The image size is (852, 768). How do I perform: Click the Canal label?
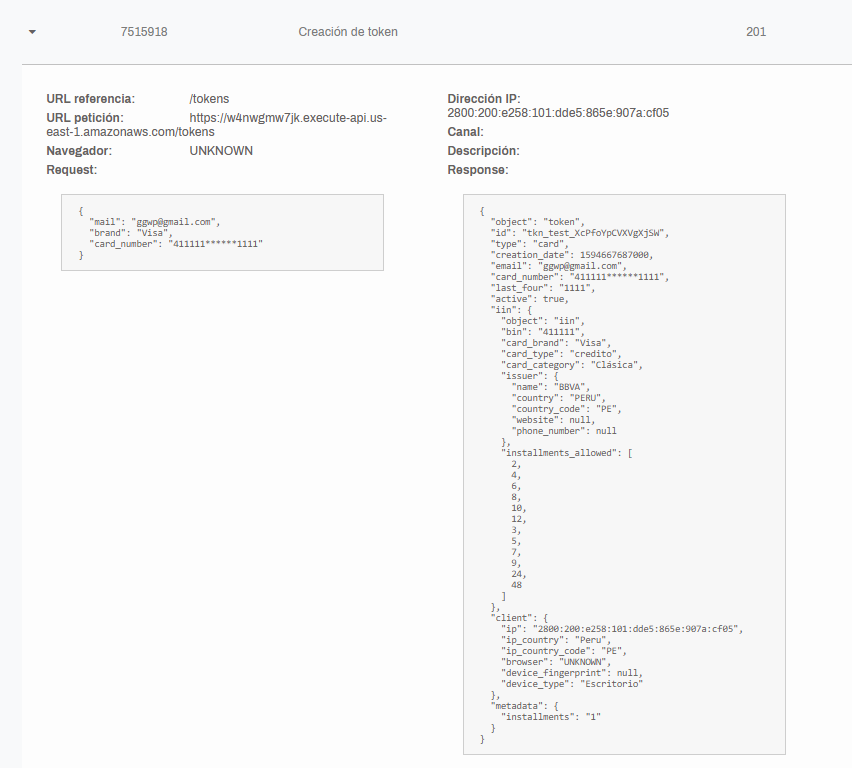click(x=465, y=132)
